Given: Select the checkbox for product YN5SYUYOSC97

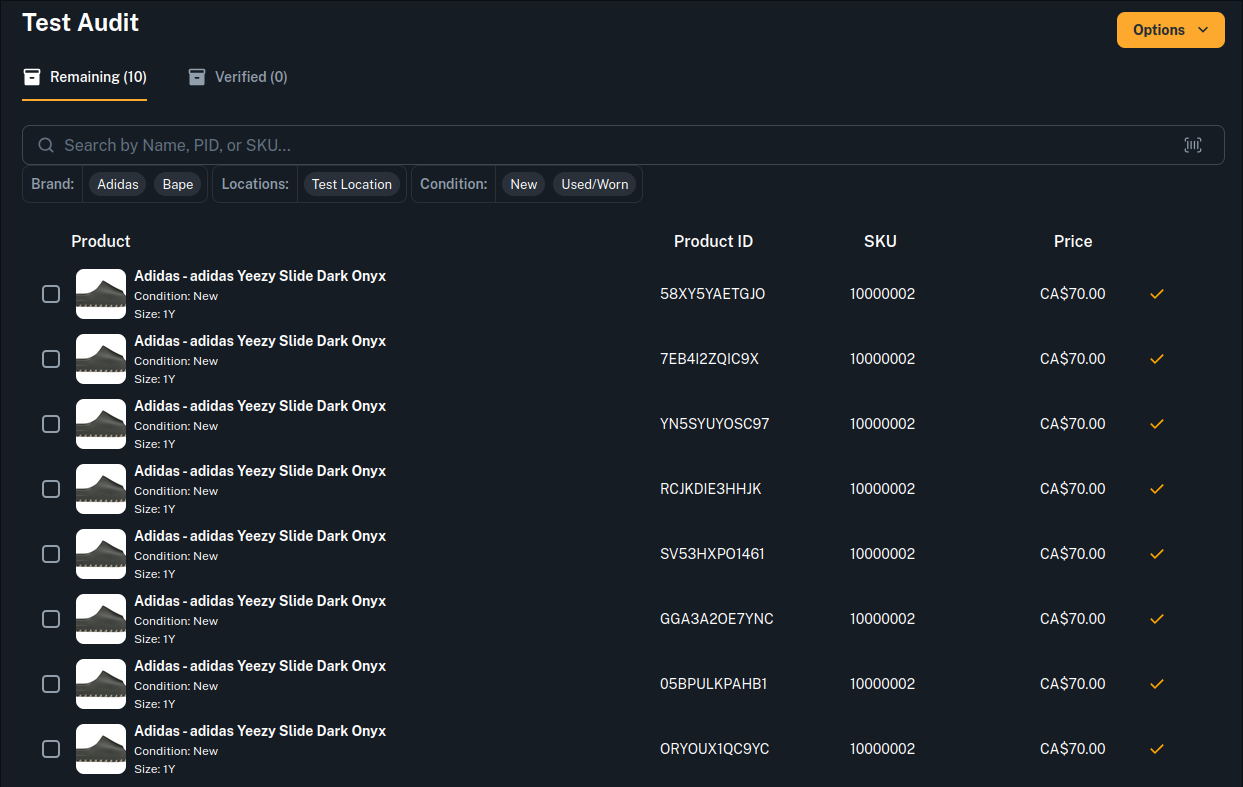Looking at the screenshot, I should 51,424.
